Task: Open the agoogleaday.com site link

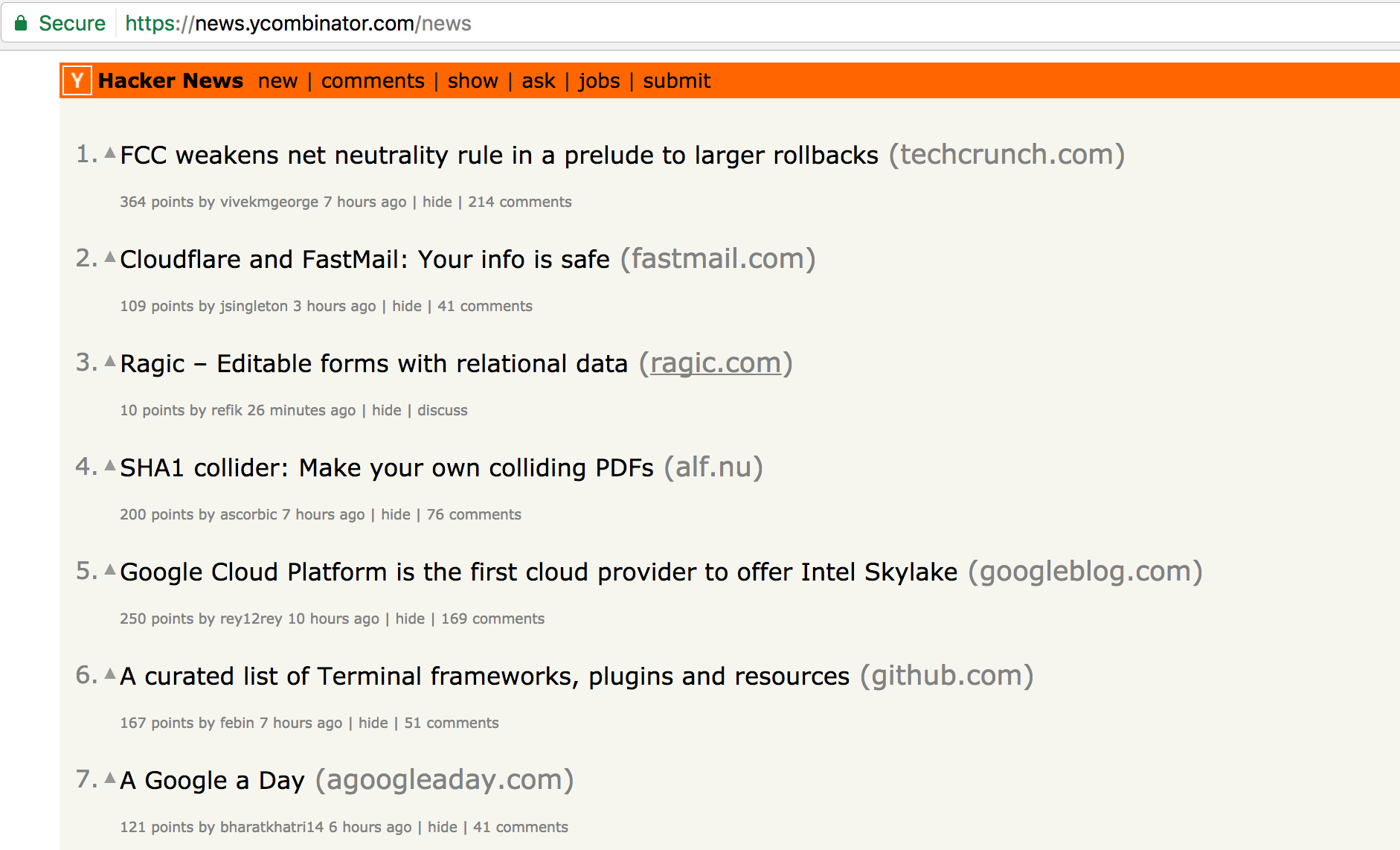Action: click(445, 780)
